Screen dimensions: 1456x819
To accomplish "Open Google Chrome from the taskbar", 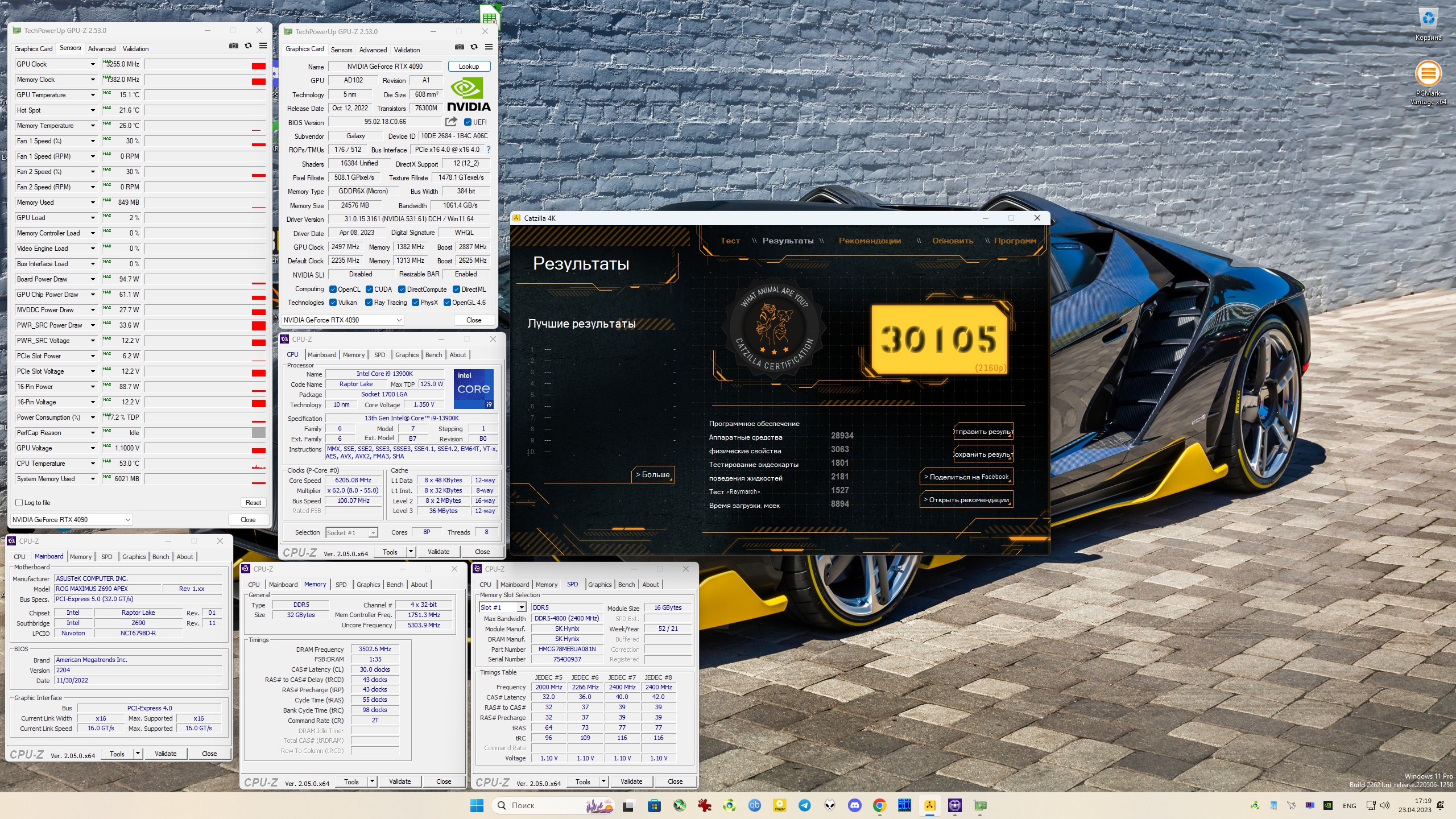I will (880, 805).
